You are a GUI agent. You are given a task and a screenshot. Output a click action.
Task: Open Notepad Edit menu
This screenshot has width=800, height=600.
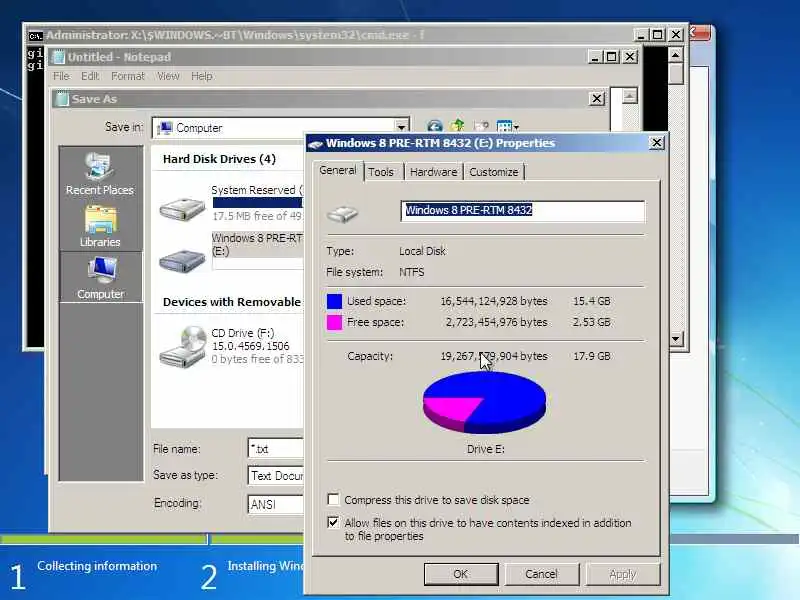(90, 76)
